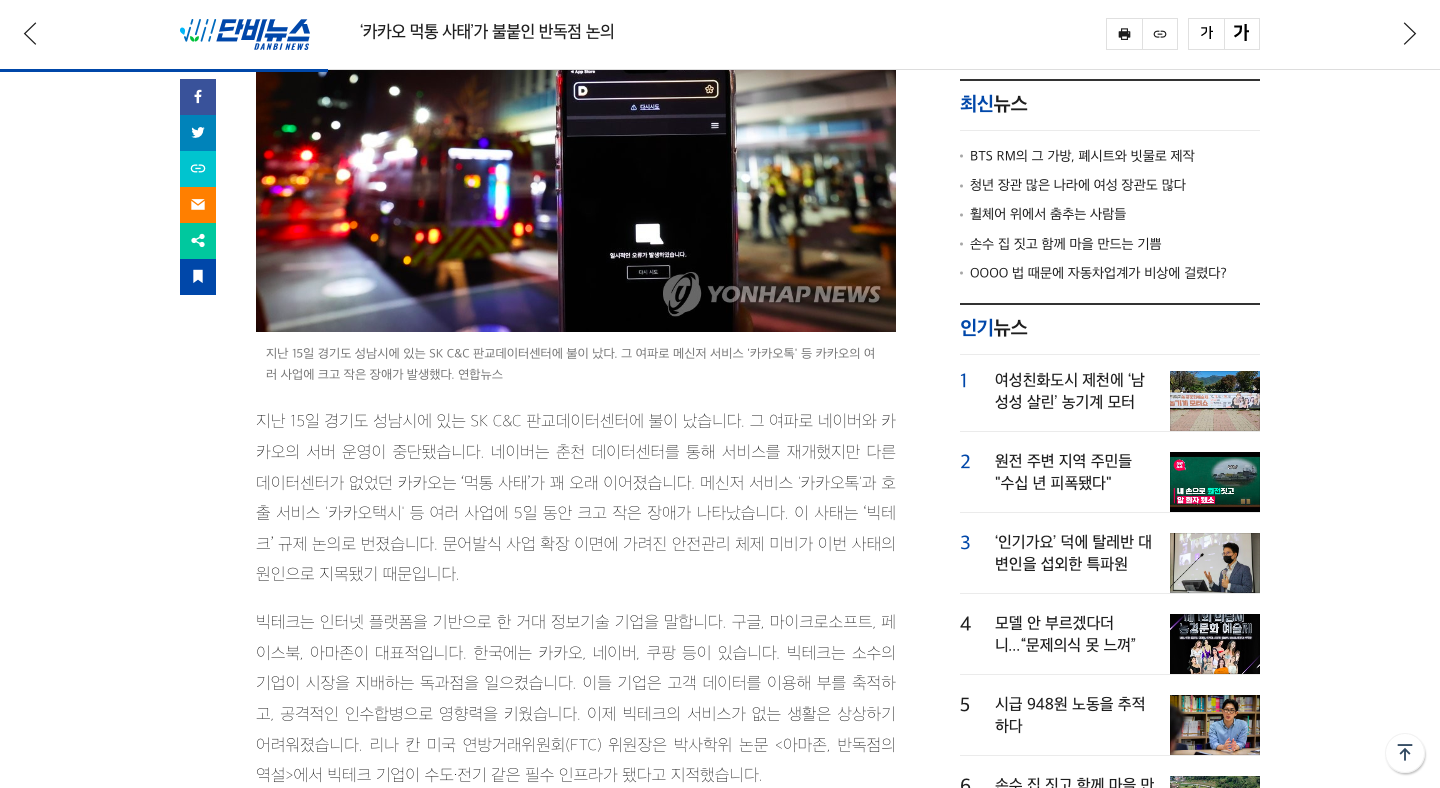Image resolution: width=1440 pixels, height=788 pixels.
Task: Open '손수 집 짓고 함께 마을' latest link
Action: point(1066,244)
